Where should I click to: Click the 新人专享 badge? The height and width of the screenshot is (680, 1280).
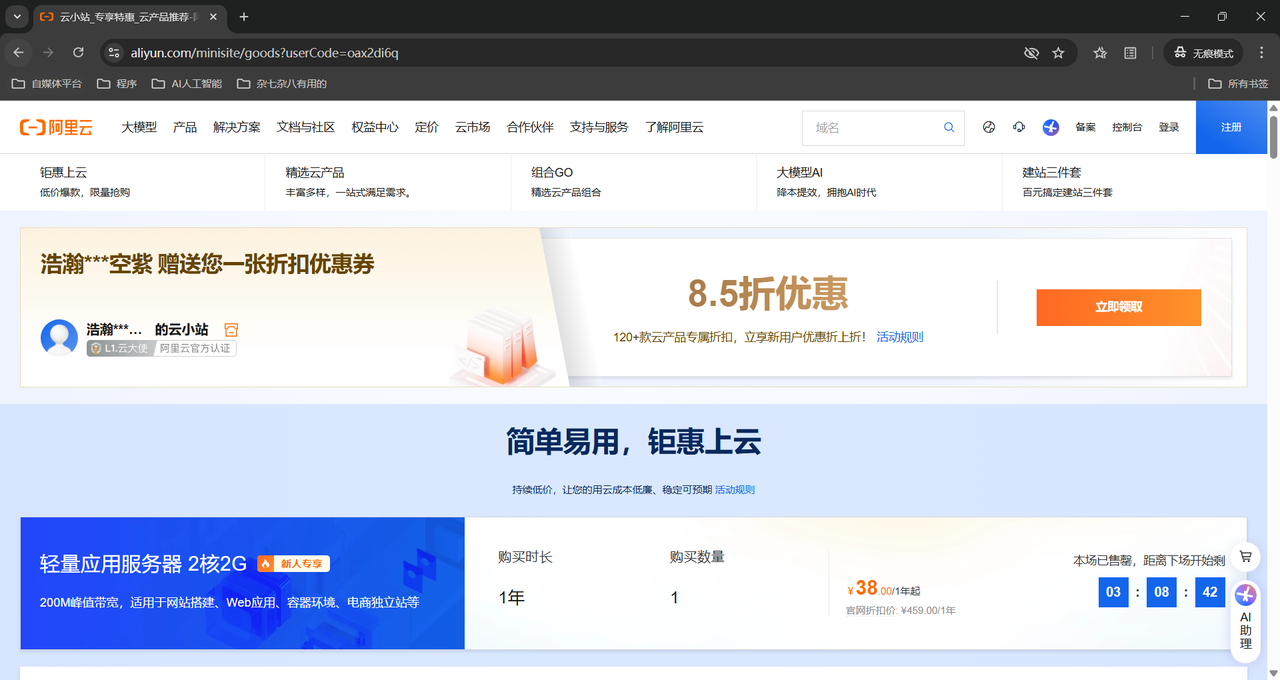click(x=293, y=563)
